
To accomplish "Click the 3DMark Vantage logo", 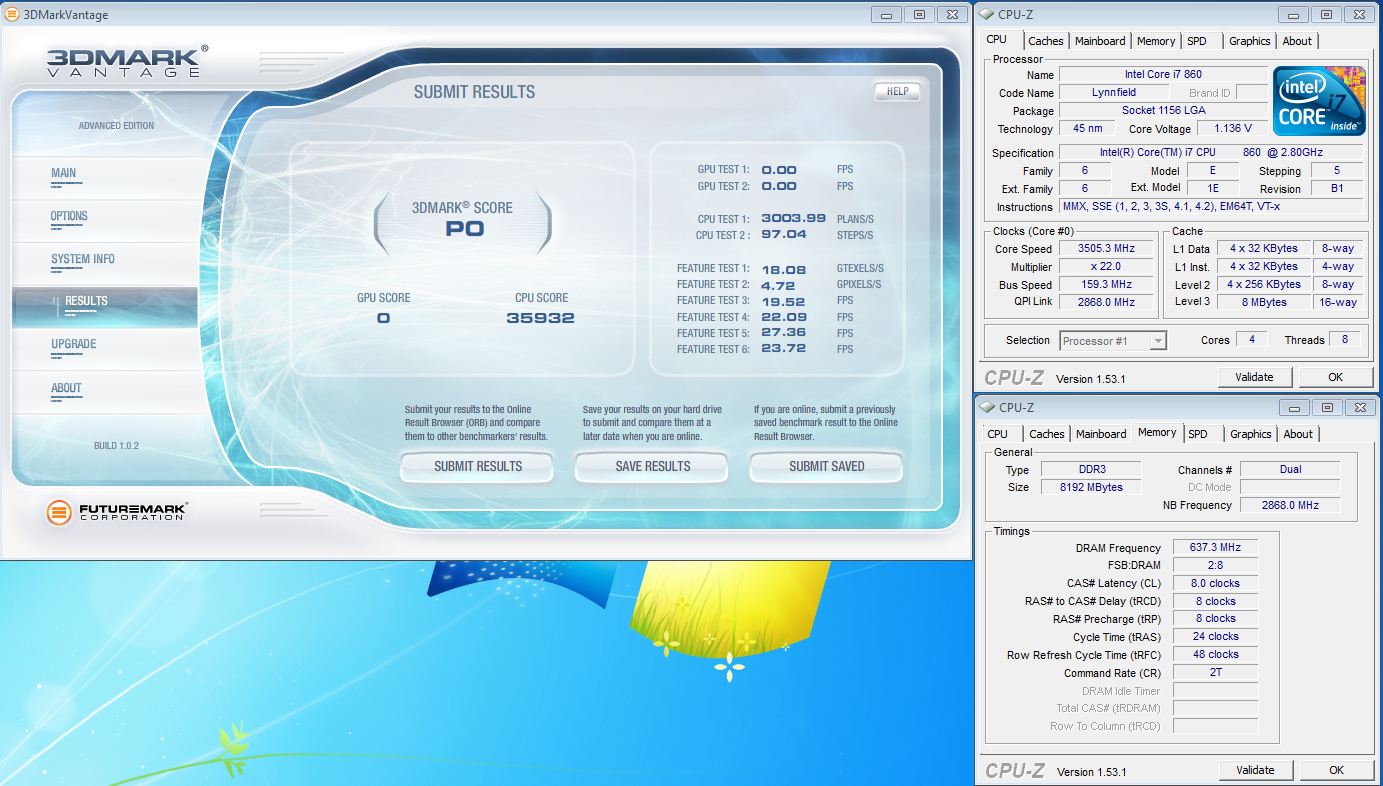I will (127, 61).
